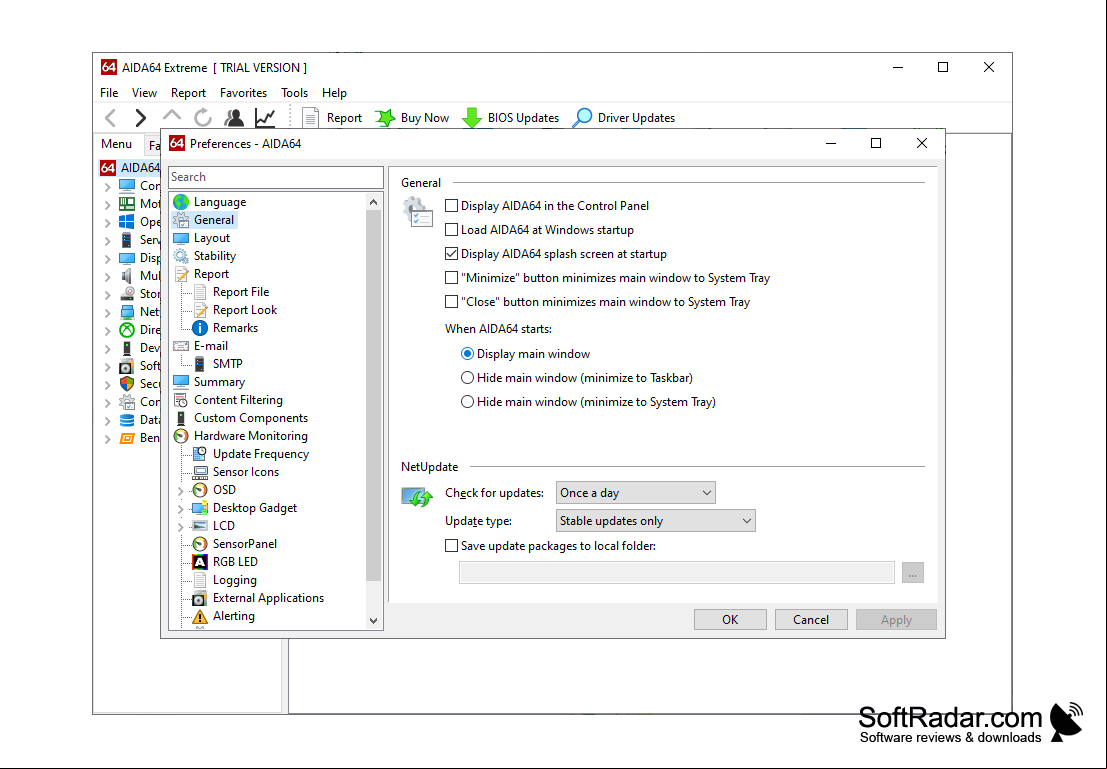Select Logging in Preferences tree
Screen dimensions: 1107x769
(x=234, y=580)
